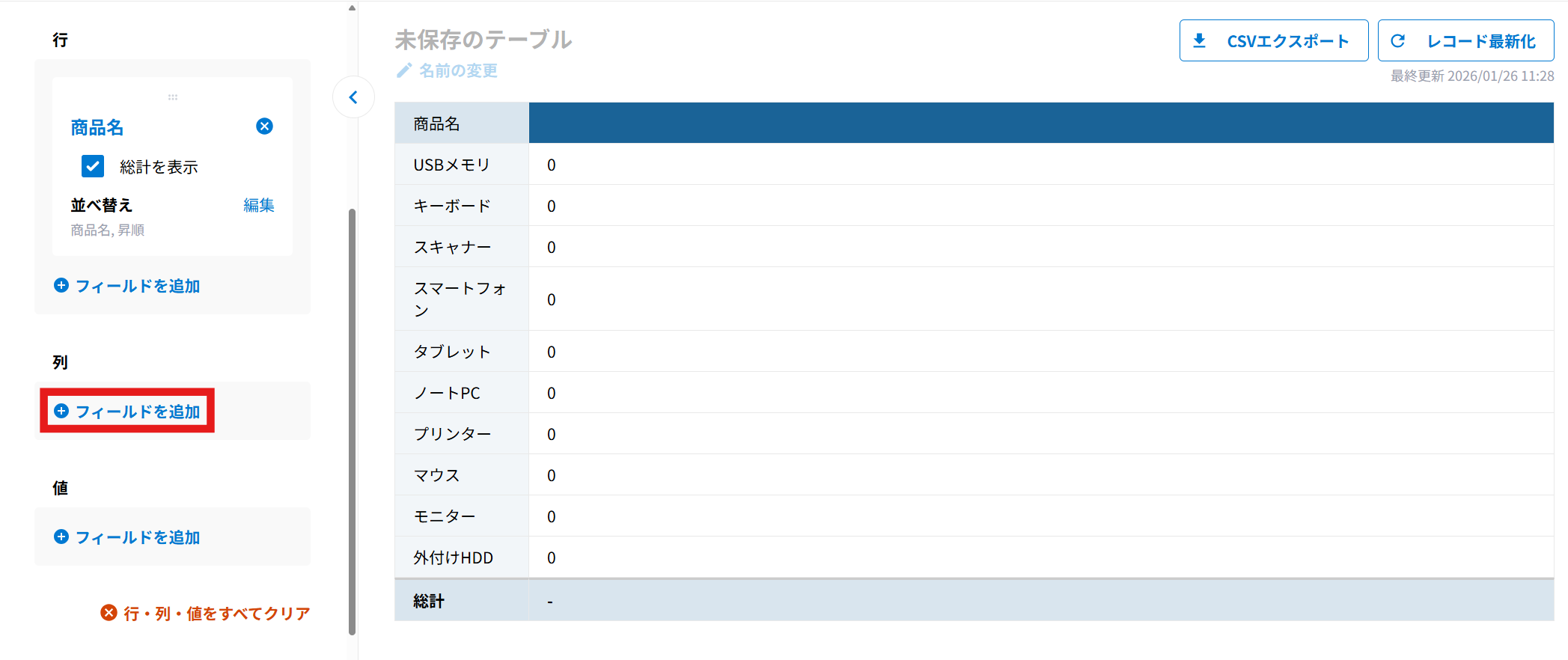Screen dimensions: 1568x660
Task: Uncheck the 総計を表示 checkbox
Action: [x=93, y=166]
